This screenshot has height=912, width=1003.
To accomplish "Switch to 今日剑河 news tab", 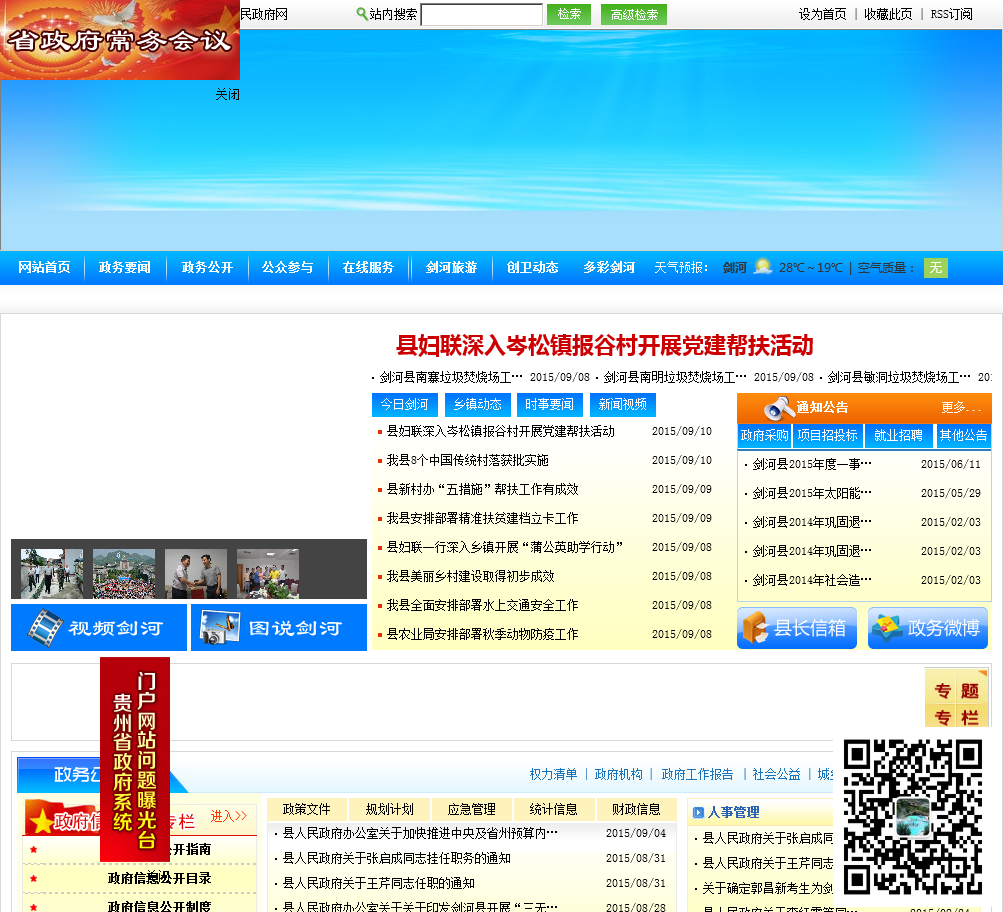I will (x=404, y=405).
